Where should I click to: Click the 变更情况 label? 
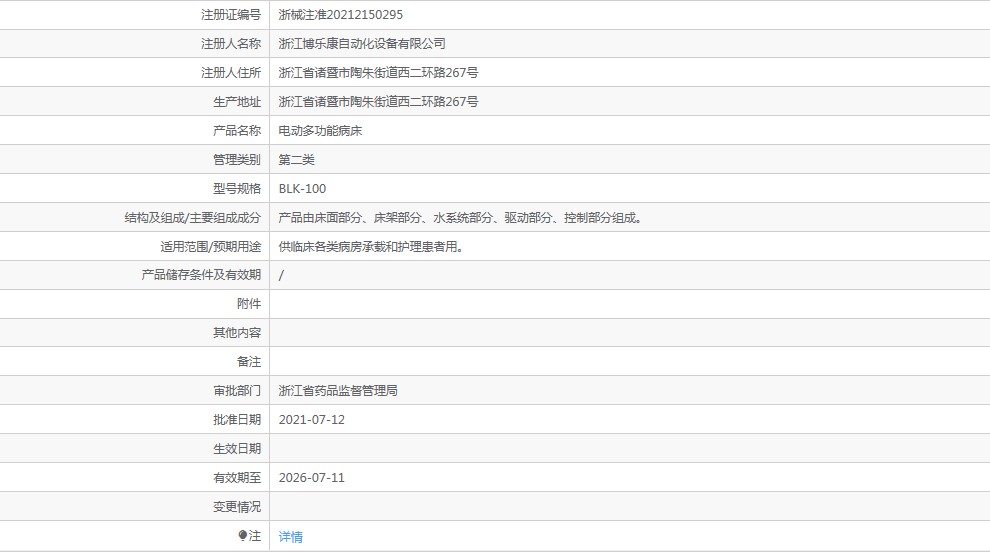(237, 507)
